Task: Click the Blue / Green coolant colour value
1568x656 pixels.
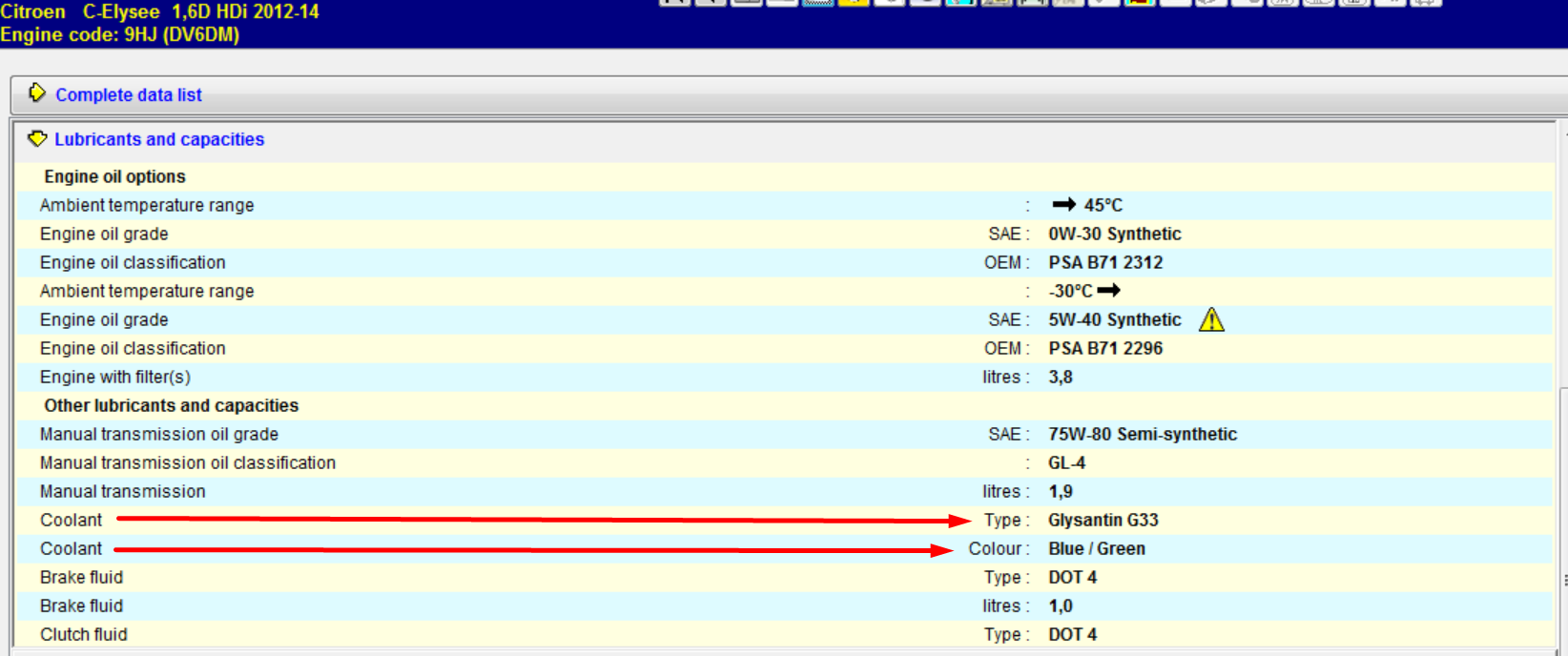Action: point(1097,548)
